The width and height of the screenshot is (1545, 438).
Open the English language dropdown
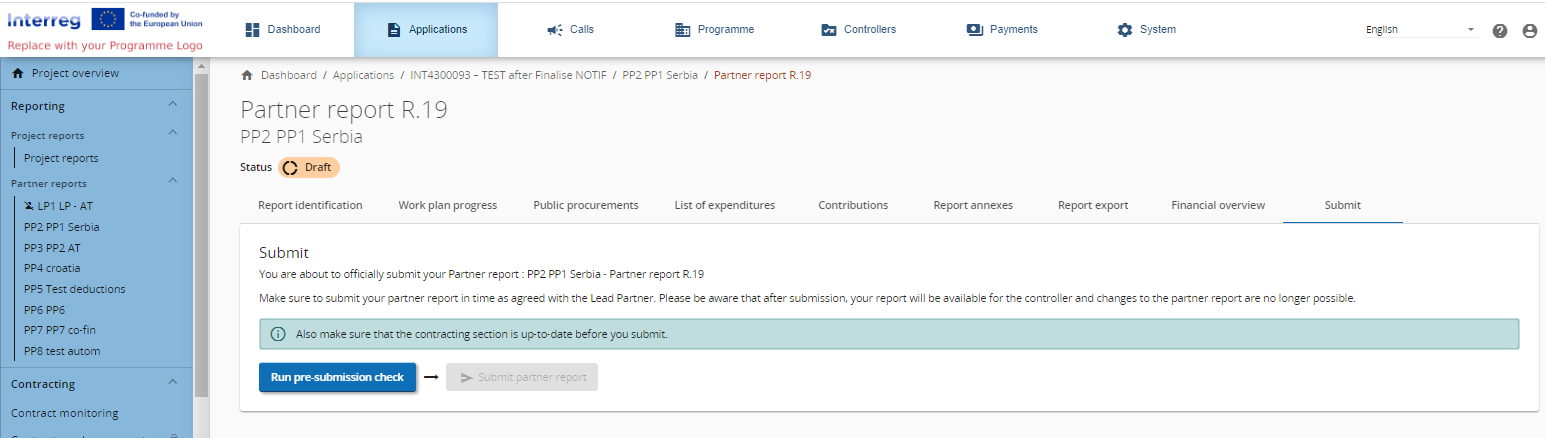pos(1420,30)
